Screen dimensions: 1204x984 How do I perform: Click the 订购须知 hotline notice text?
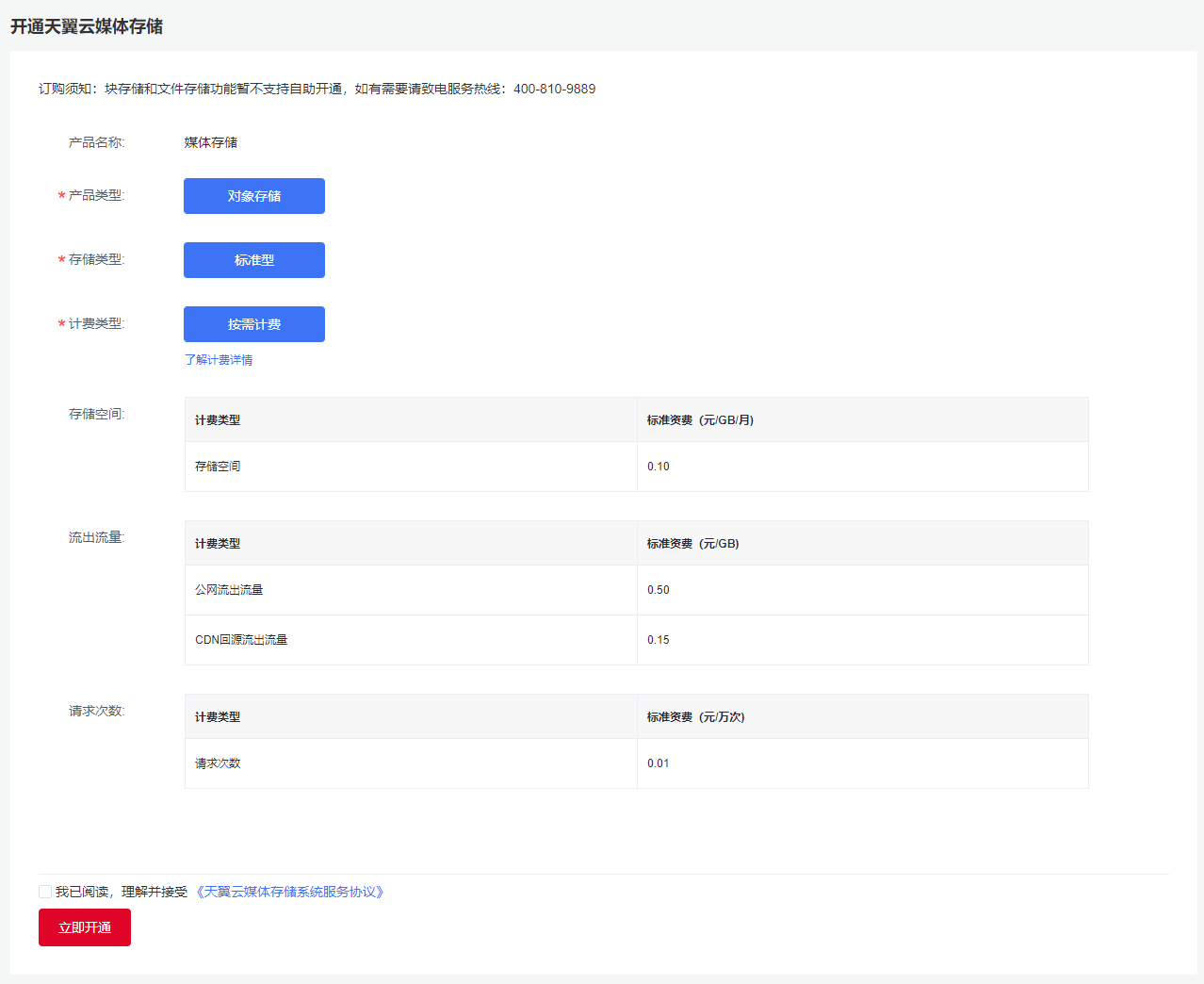(317, 89)
